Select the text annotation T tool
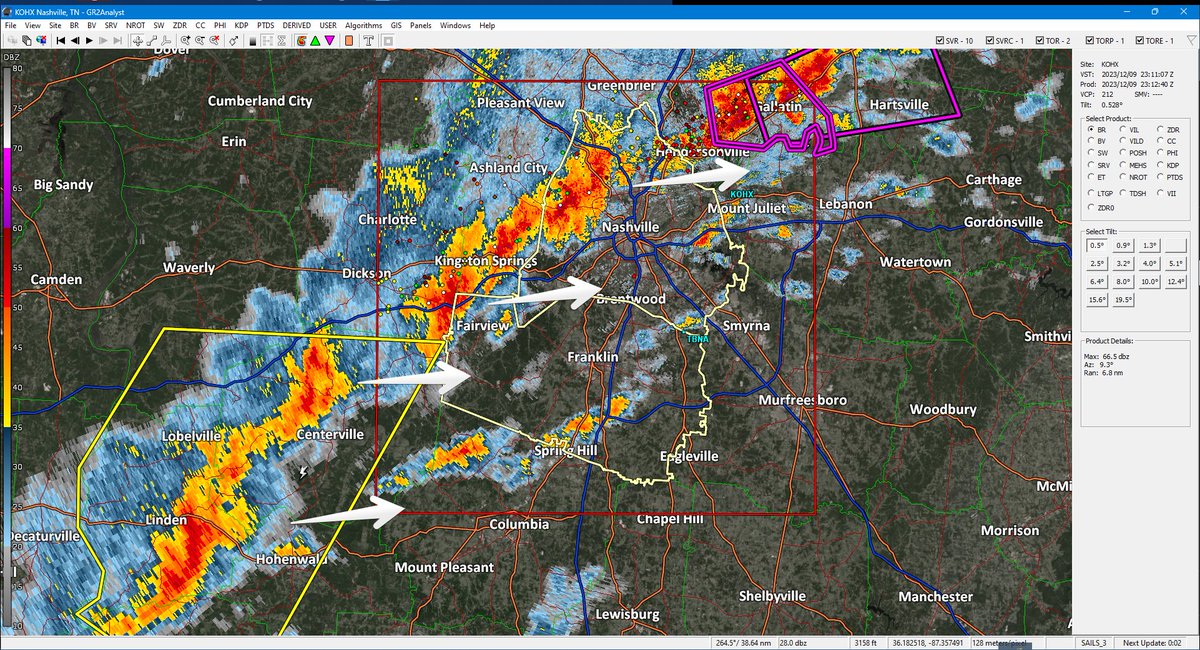This screenshot has height=650, width=1200. pos(368,41)
